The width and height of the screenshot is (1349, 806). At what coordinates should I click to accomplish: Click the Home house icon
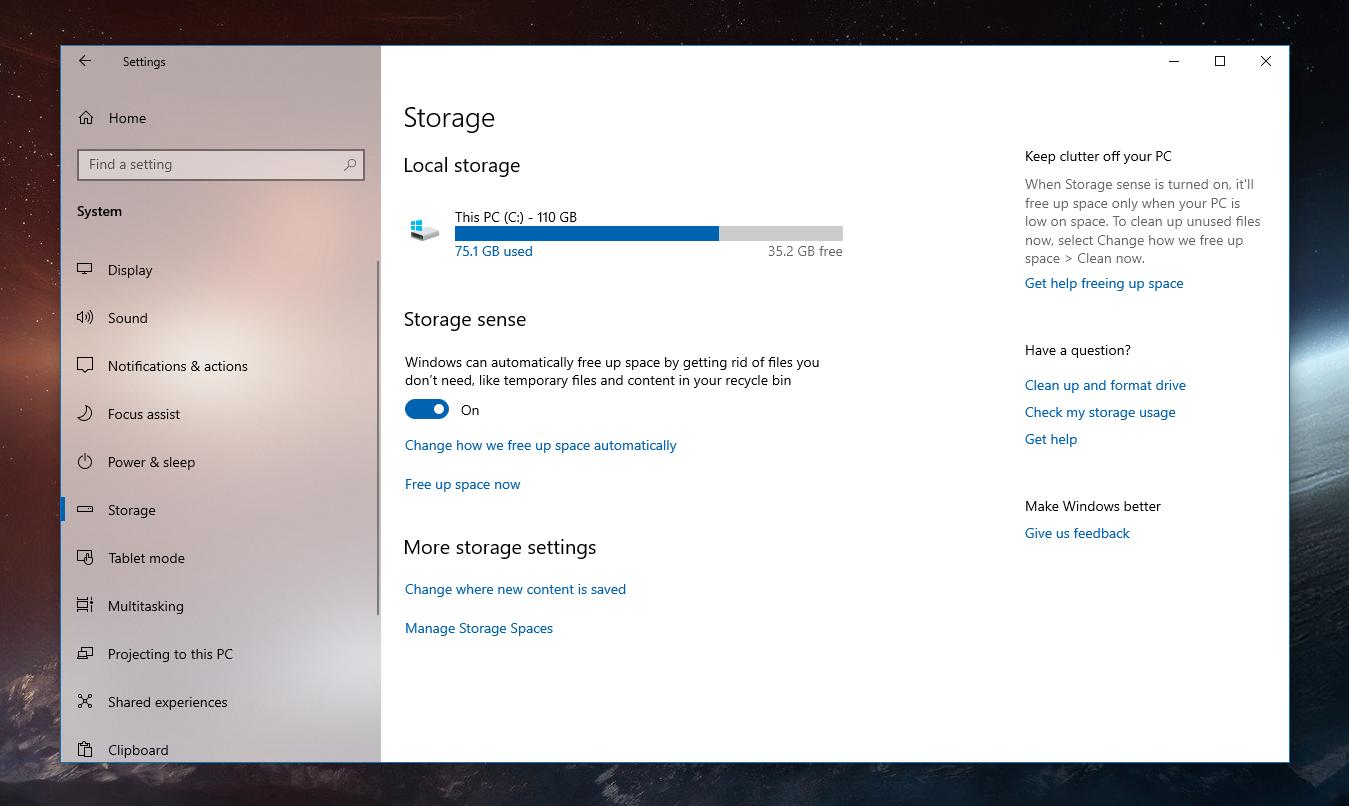86,118
